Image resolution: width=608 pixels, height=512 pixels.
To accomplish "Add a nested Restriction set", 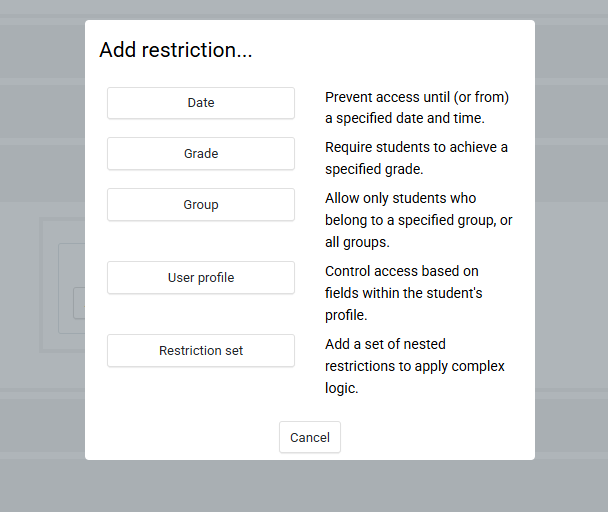I will (201, 351).
